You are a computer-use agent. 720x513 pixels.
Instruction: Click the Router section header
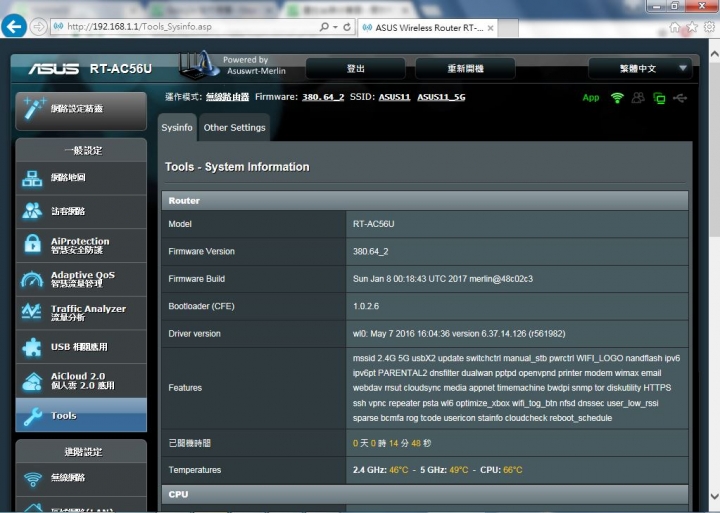click(x=425, y=201)
